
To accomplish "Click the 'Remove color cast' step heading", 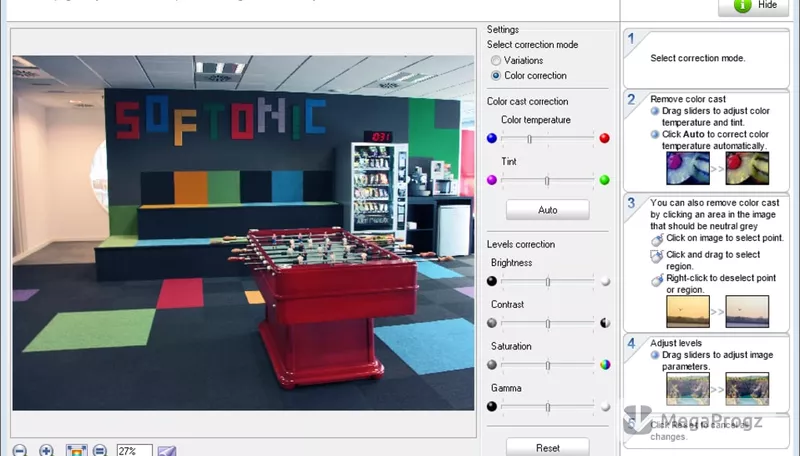I will (x=688, y=99).
